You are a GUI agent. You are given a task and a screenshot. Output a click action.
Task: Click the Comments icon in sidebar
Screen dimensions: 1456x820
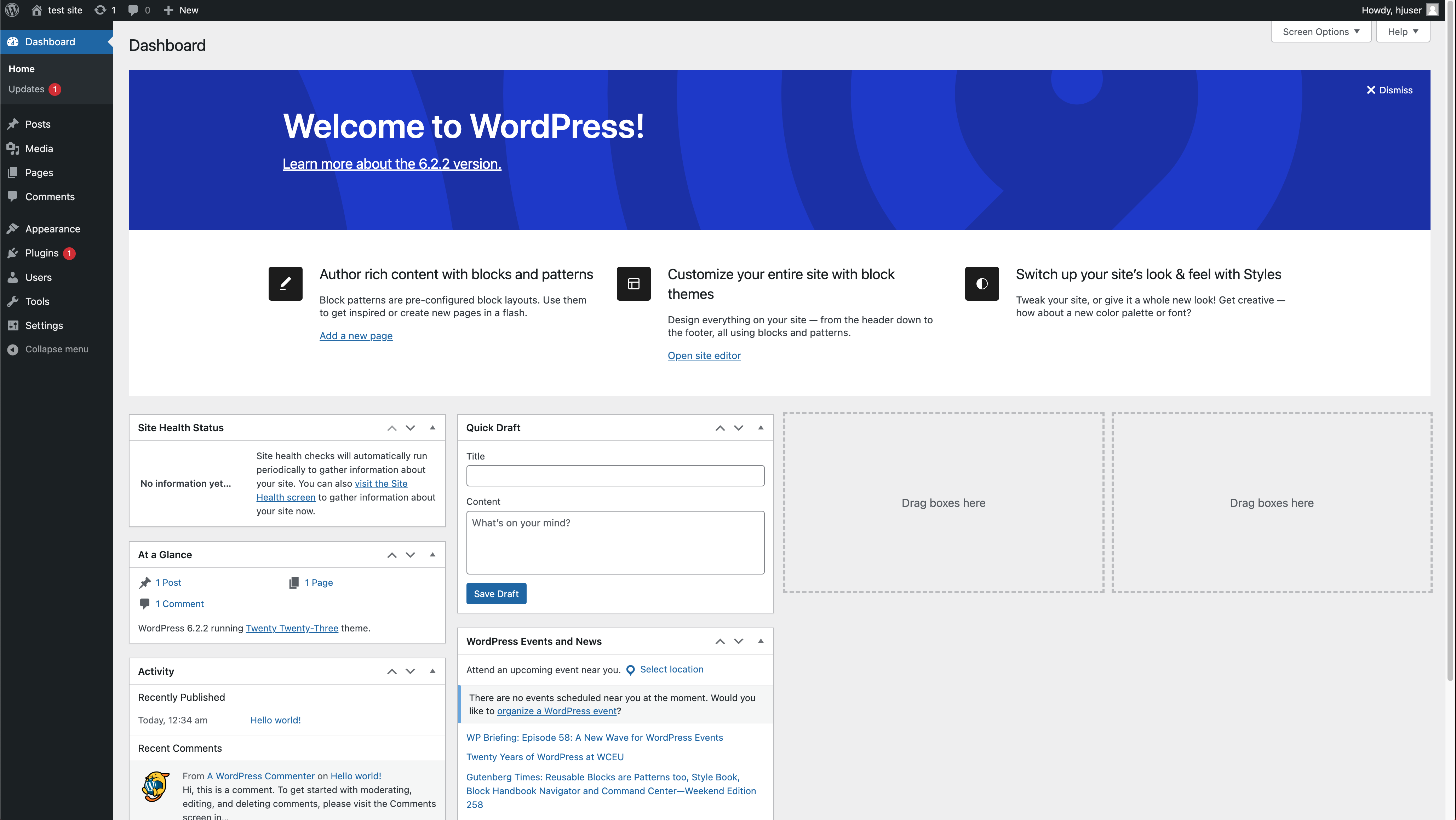(13, 197)
